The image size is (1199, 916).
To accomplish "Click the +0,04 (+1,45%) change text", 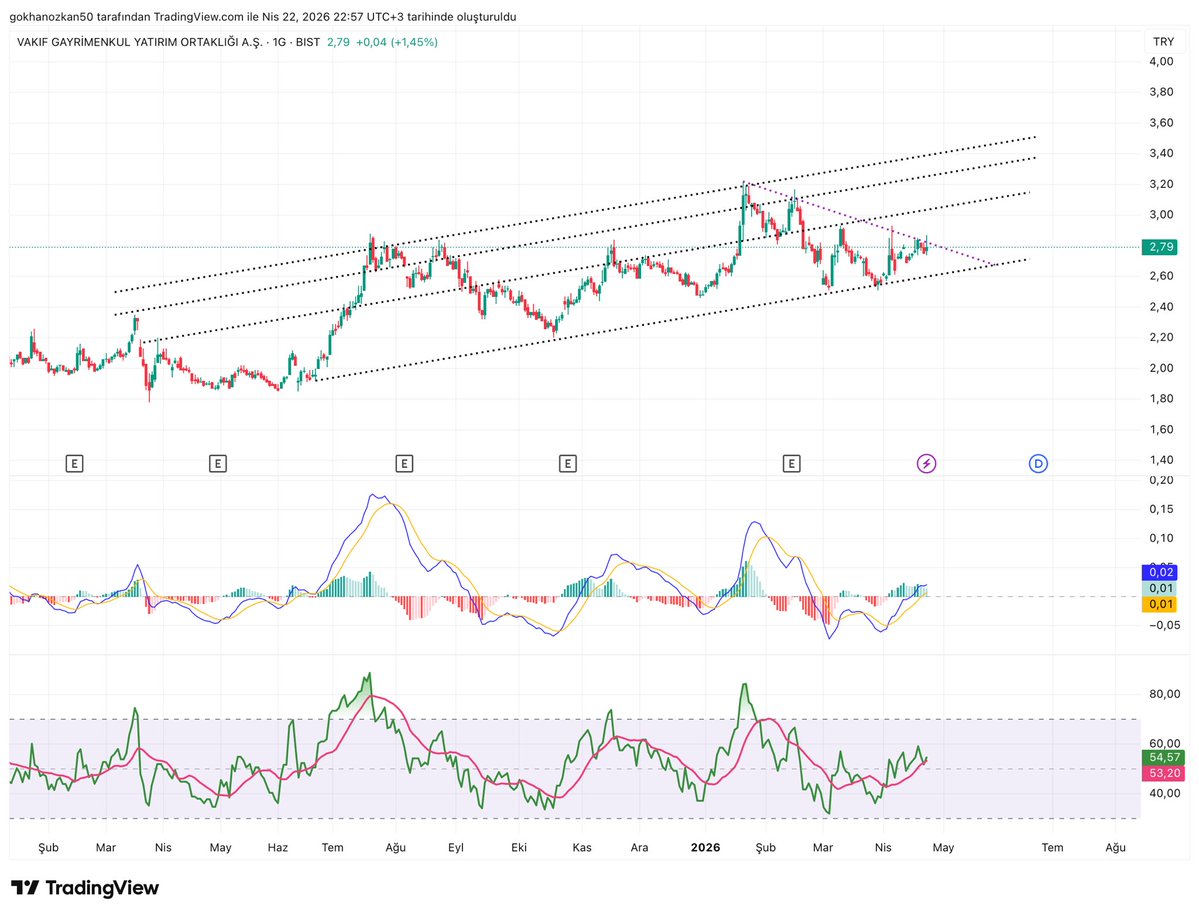I will point(397,42).
